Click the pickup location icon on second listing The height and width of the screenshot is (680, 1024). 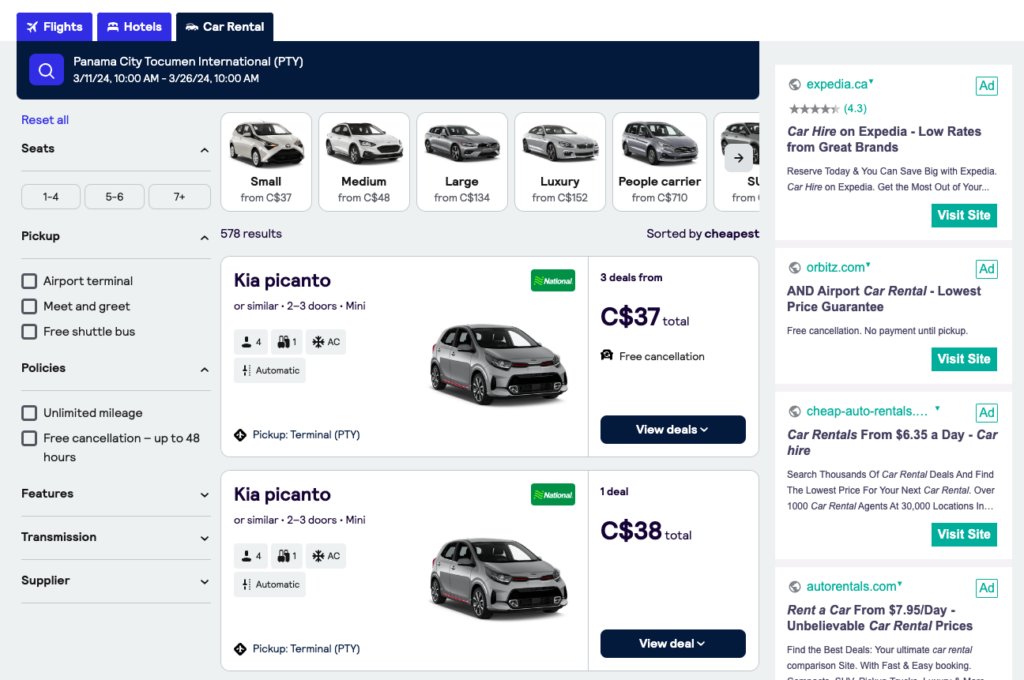[x=240, y=649]
